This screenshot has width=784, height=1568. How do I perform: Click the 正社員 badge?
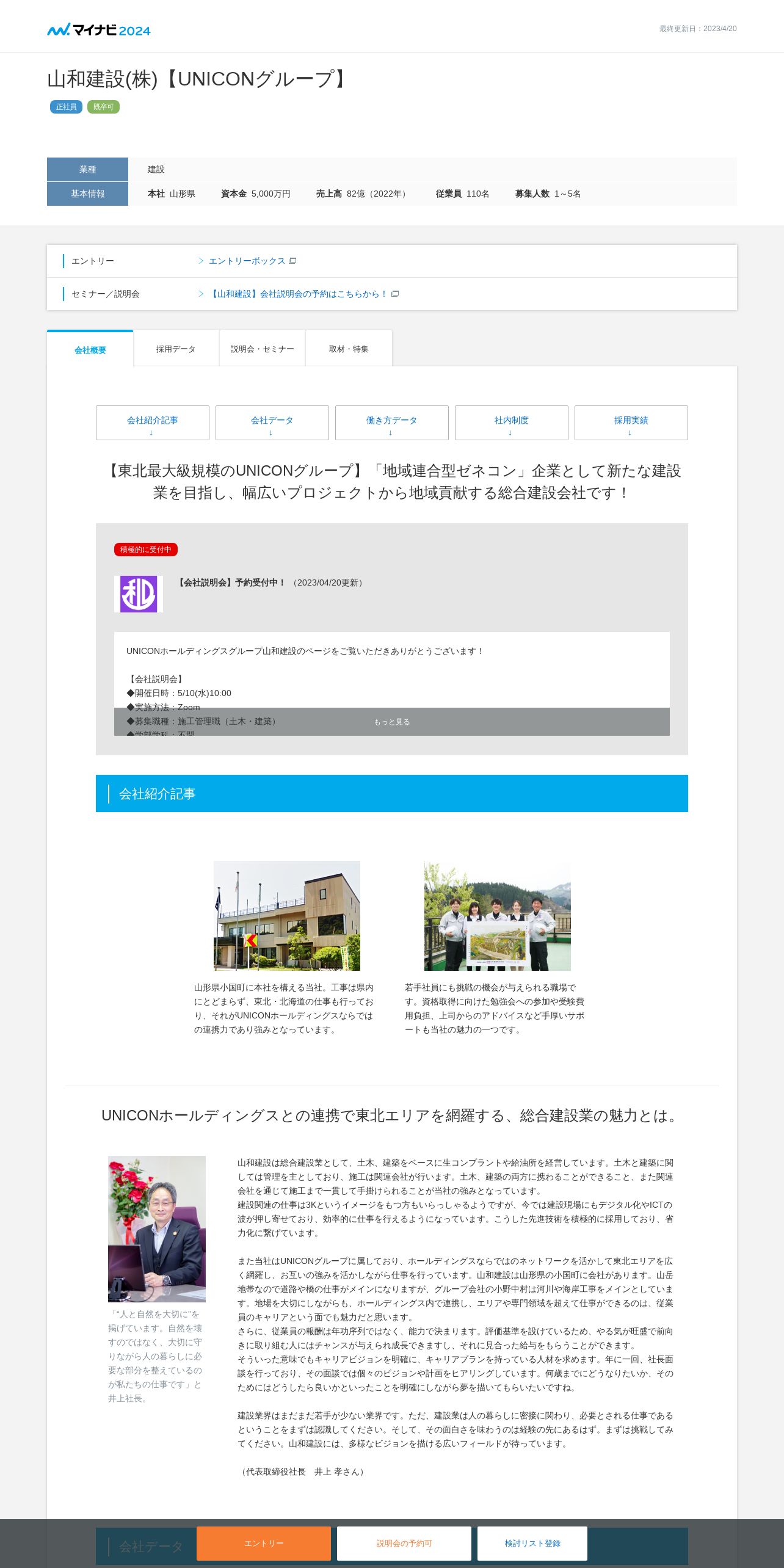point(66,107)
